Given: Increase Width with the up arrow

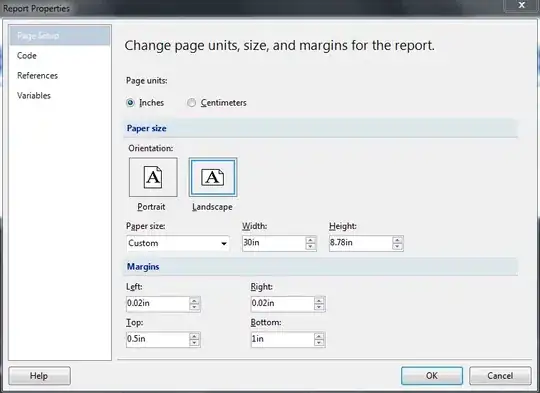Looking at the screenshot, I should tap(311, 240).
